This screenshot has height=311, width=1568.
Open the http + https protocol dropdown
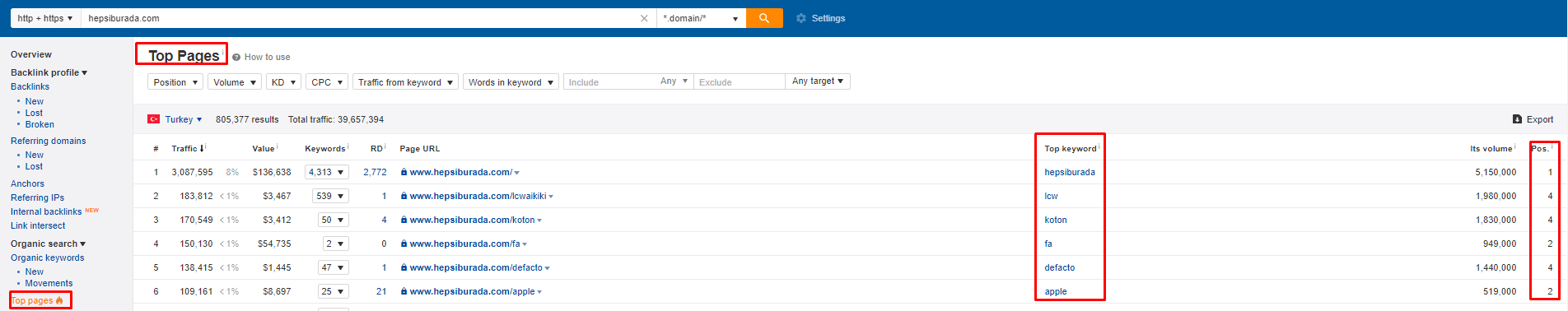point(45,18)
